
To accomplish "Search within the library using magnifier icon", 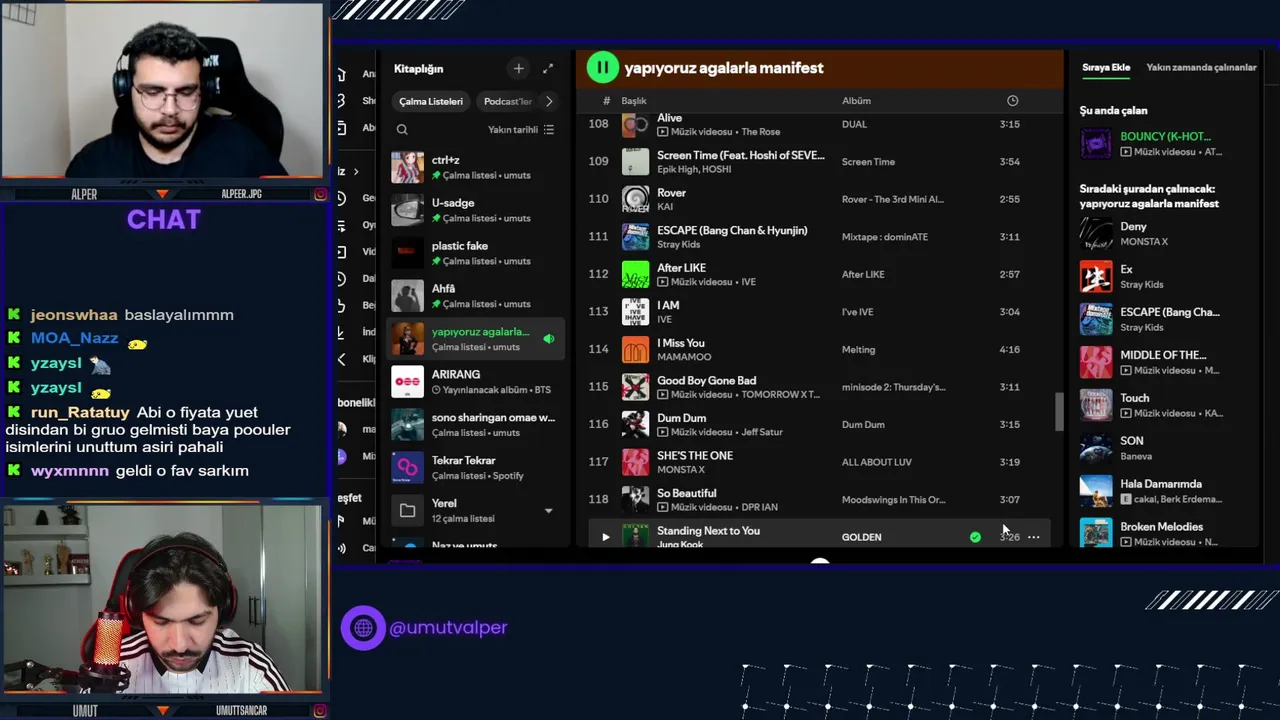I will click(402, 130).
